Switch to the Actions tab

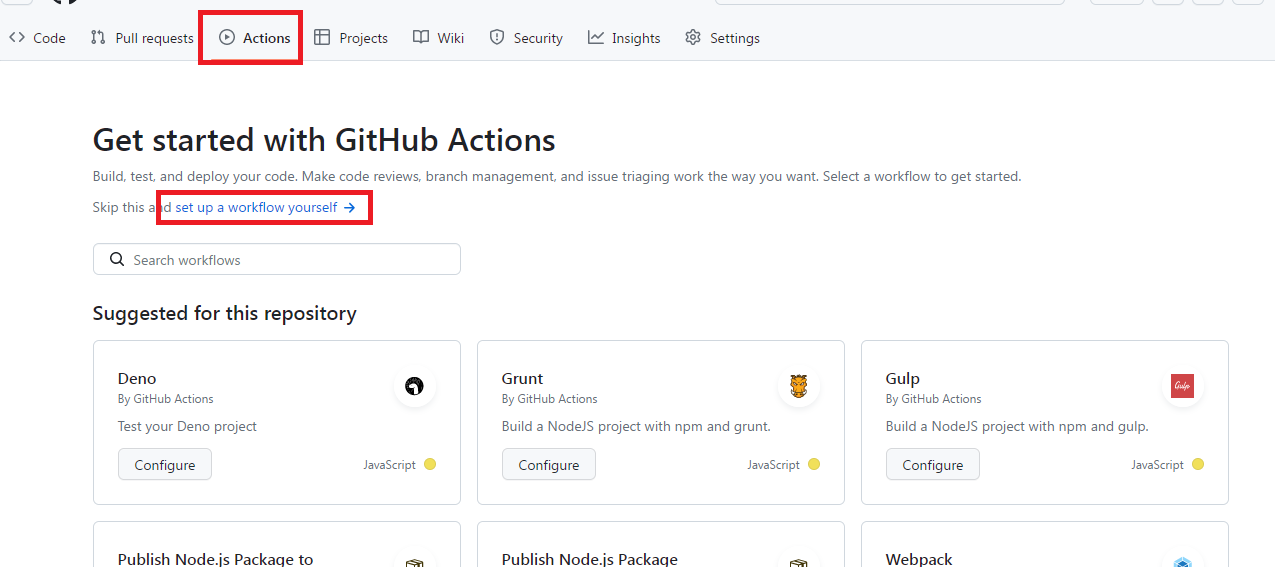(x=255, y=38)
